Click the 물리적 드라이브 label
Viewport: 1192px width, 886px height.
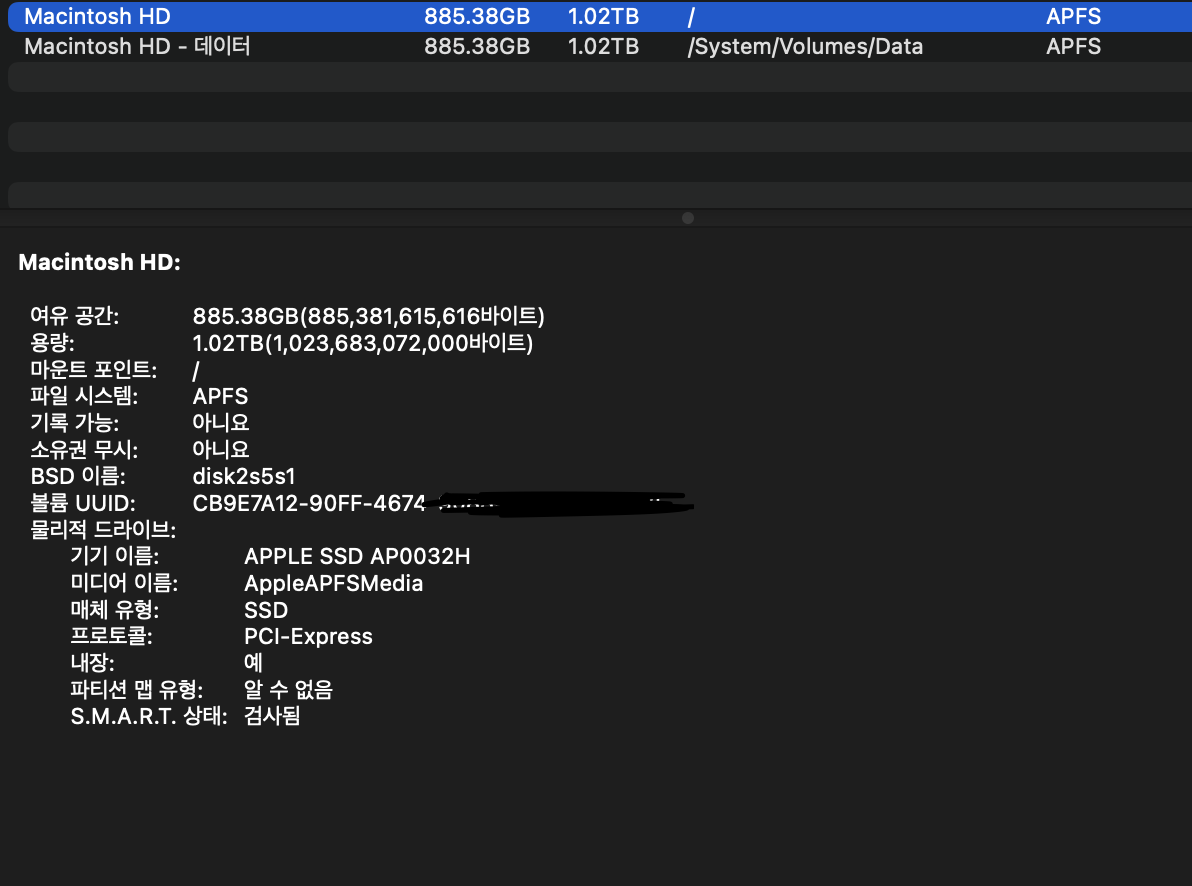[x=103, y=529]
